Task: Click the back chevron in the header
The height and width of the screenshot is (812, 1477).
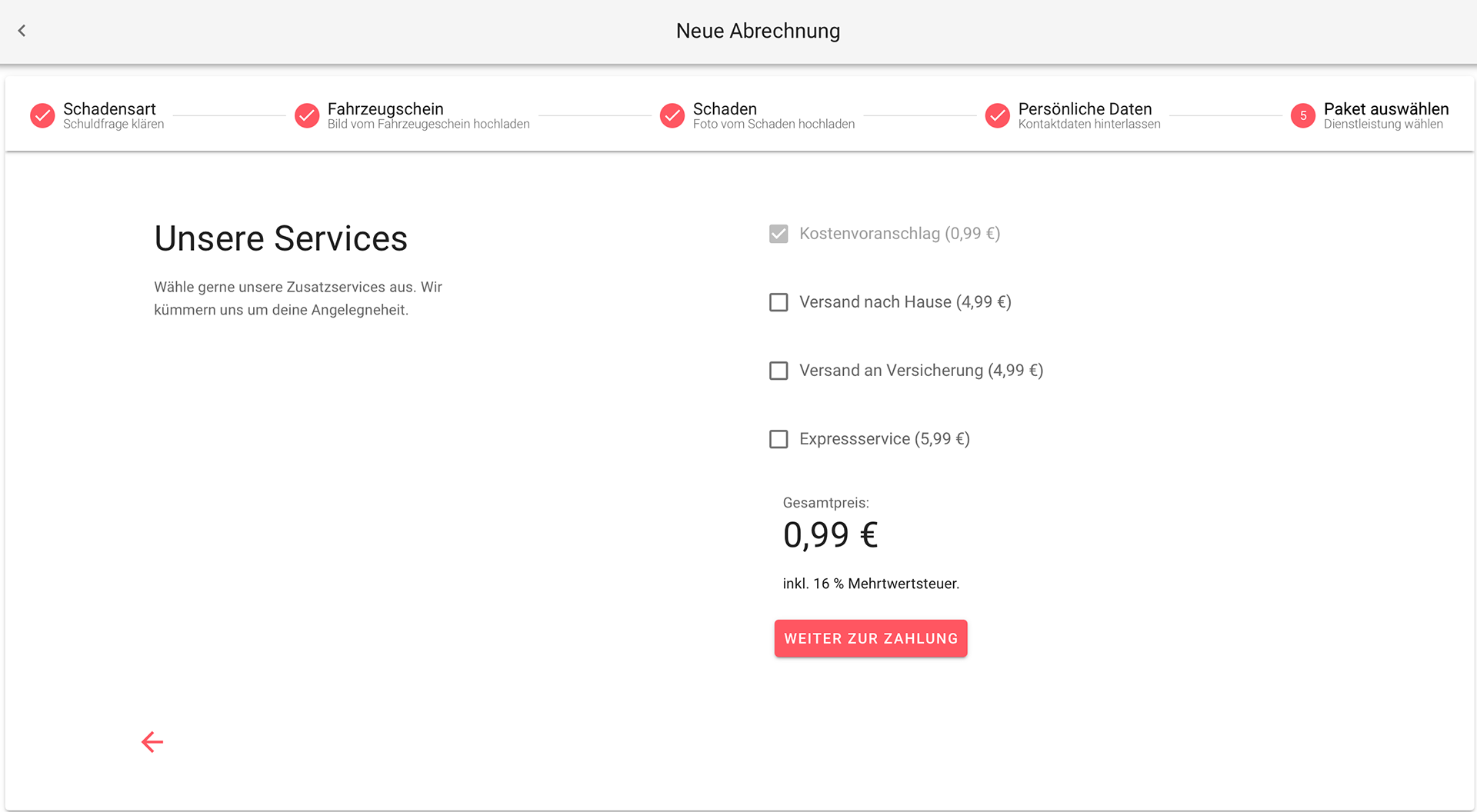Action: click(22, 31)
